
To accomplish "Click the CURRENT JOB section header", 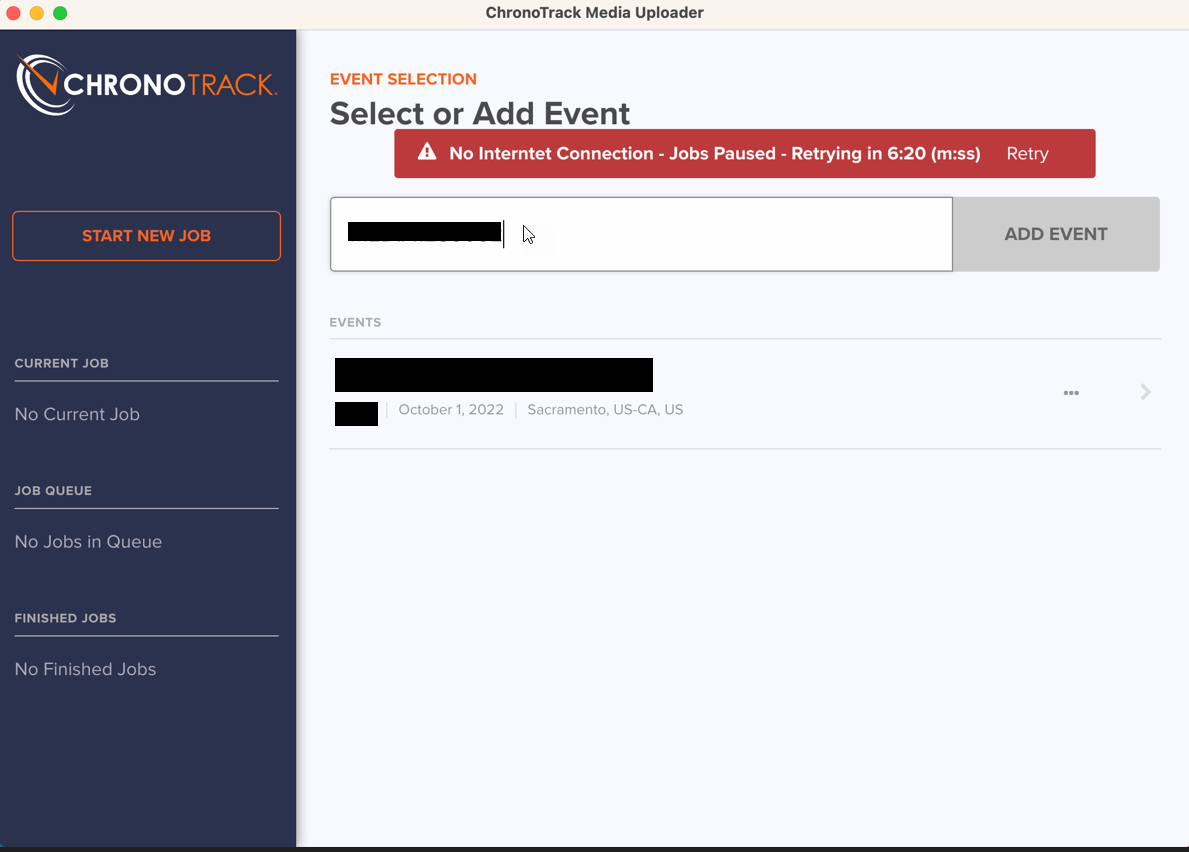I will coord(61,363).
